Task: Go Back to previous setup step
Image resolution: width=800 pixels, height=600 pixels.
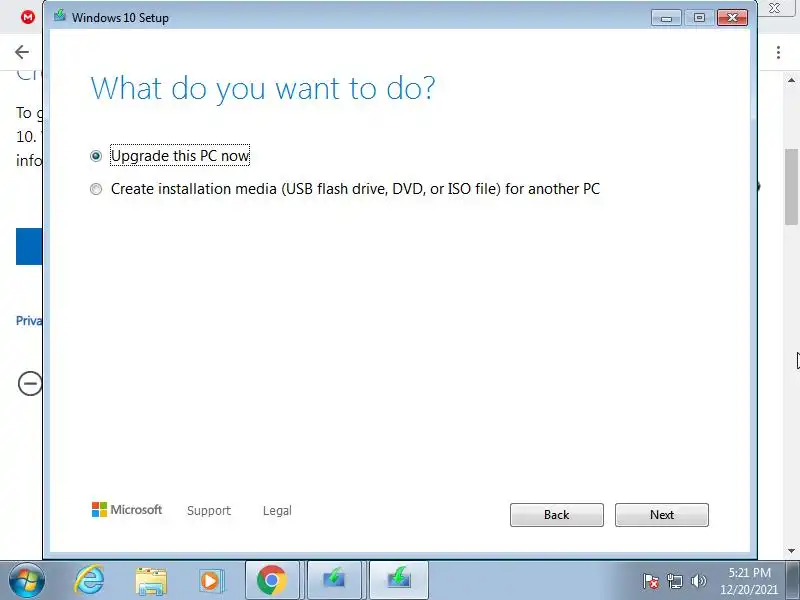Action: click(x=557, y=515)
